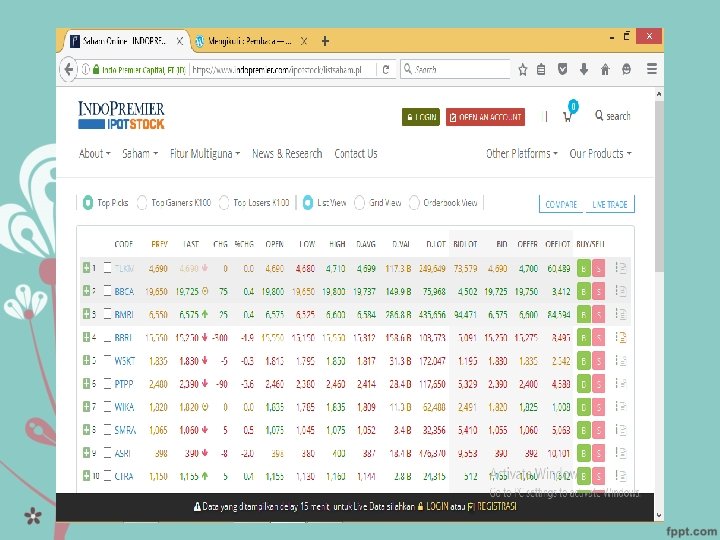Click the OPEN AN ACCOUNT button
The image size is (720, 540).
pos(485,117)
